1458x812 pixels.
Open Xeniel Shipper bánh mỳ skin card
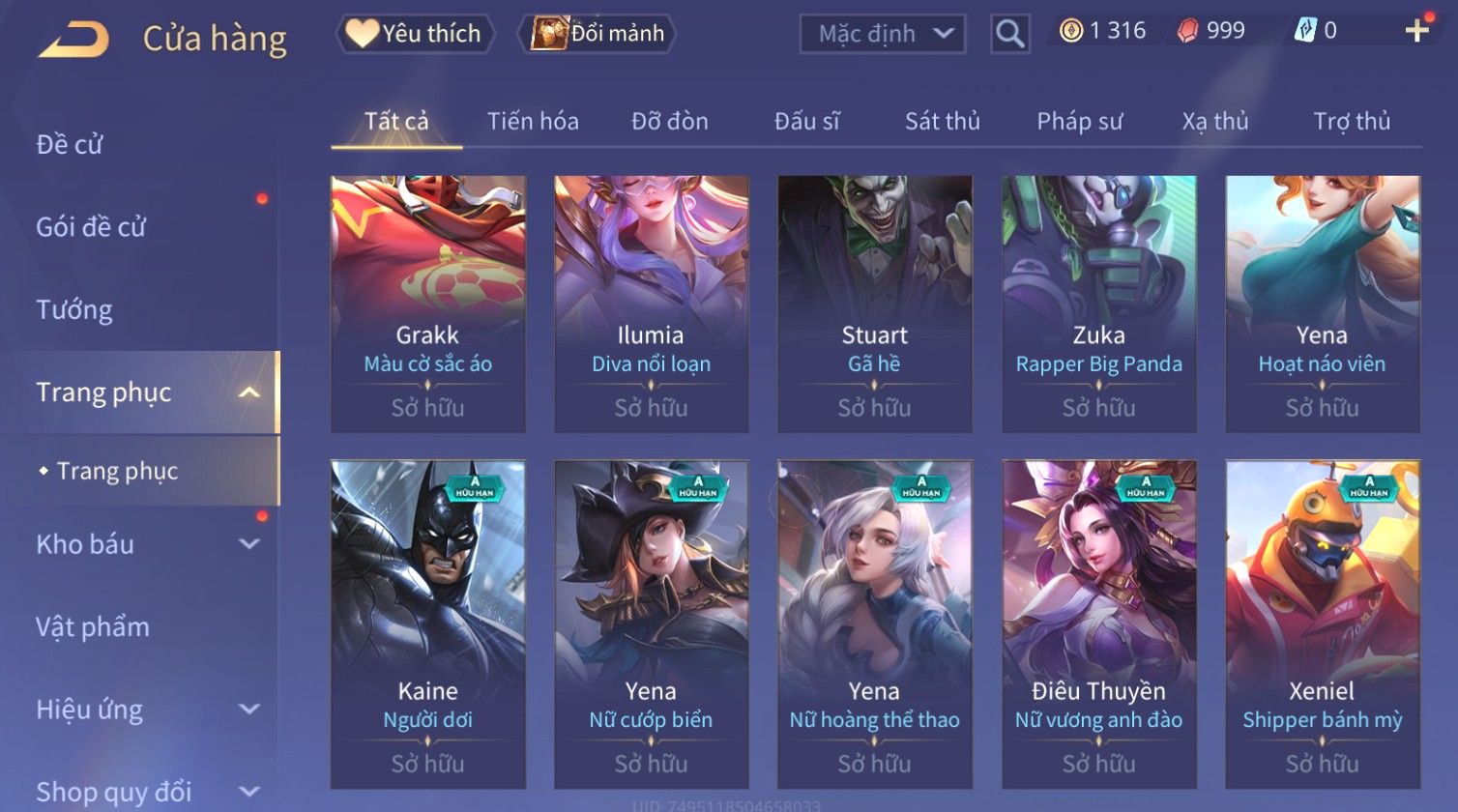1323,624
